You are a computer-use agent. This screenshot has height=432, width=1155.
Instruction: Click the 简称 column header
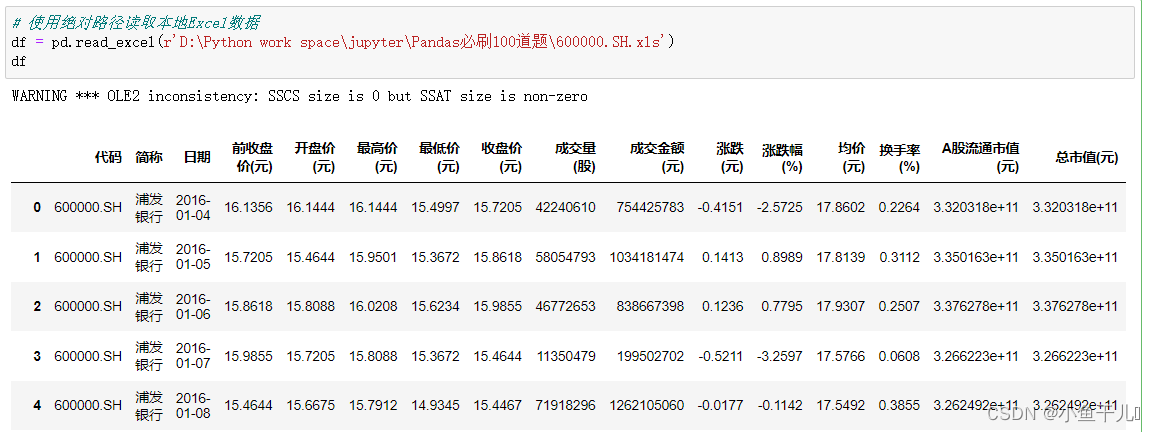click(x=149, y=157)
